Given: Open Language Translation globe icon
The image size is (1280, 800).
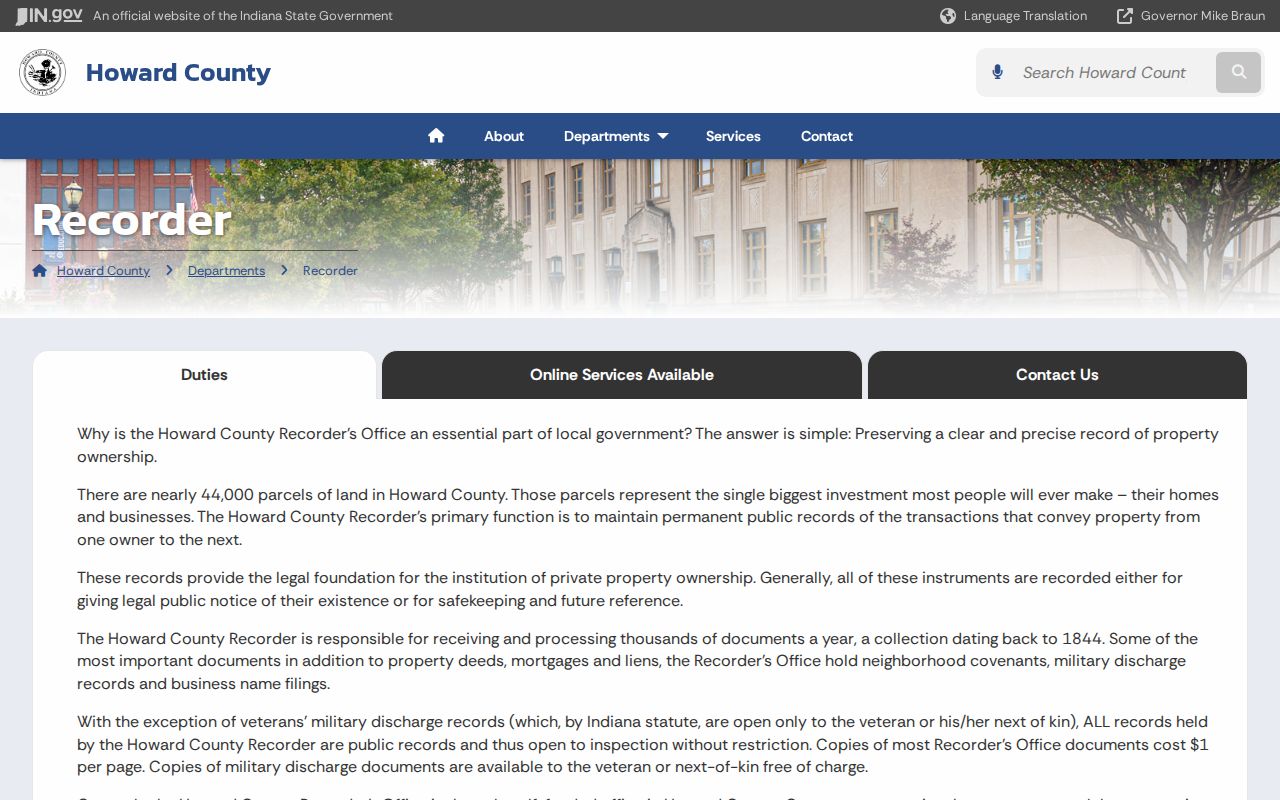Looking at the screenshot, I should 948,16.
